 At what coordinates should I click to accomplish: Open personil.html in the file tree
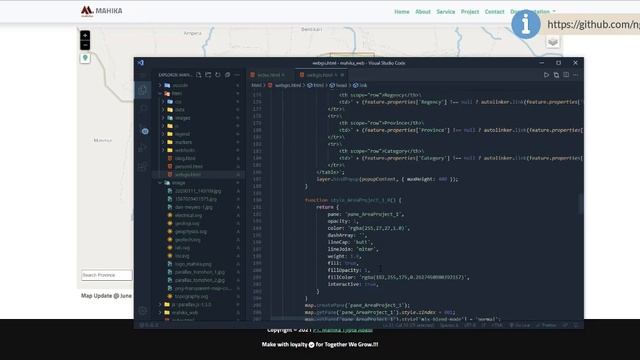(189, 167)
